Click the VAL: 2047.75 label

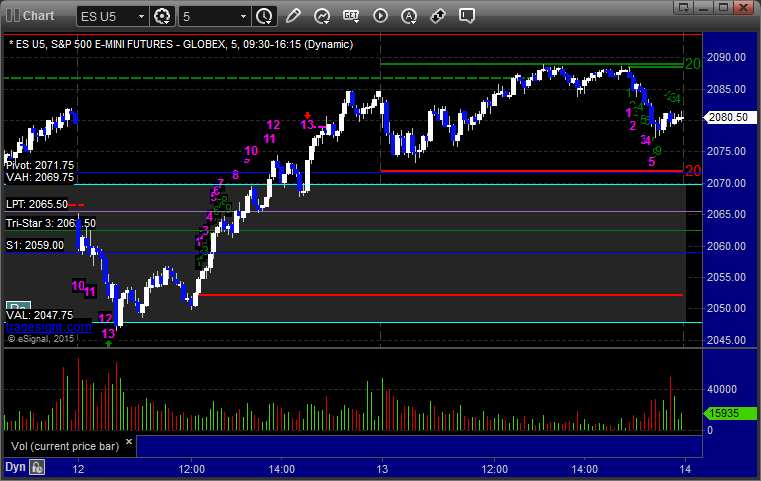pos(39,315)
